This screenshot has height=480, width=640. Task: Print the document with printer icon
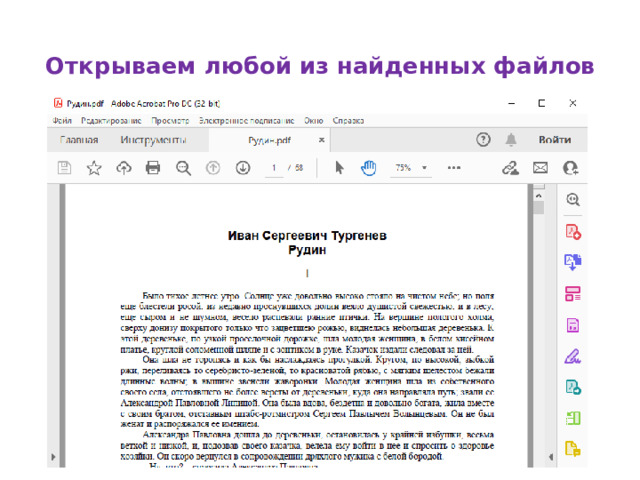[153, 168]
